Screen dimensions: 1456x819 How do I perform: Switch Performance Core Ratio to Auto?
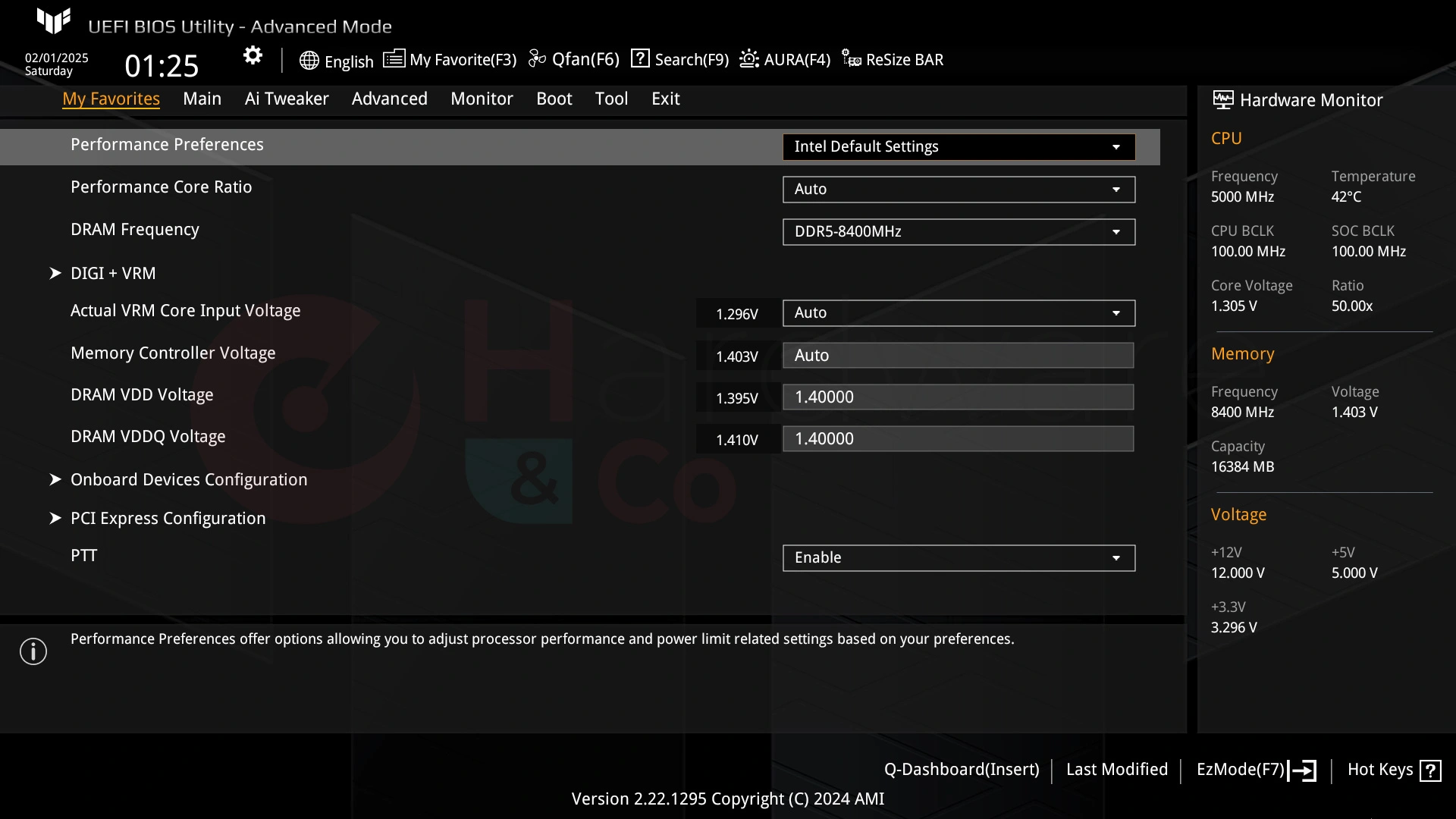click(958, 189)
